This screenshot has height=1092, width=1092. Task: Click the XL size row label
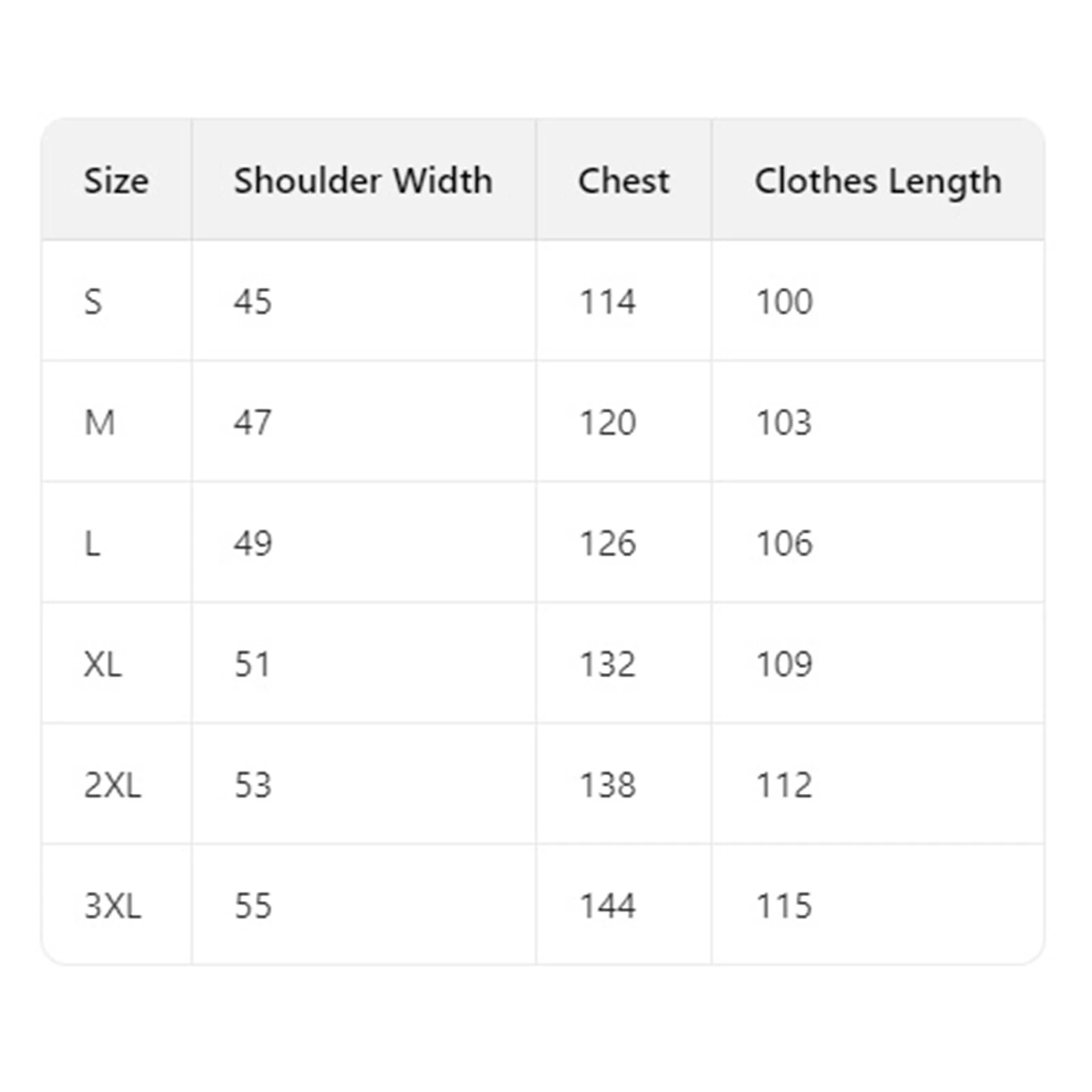point(103,664)
